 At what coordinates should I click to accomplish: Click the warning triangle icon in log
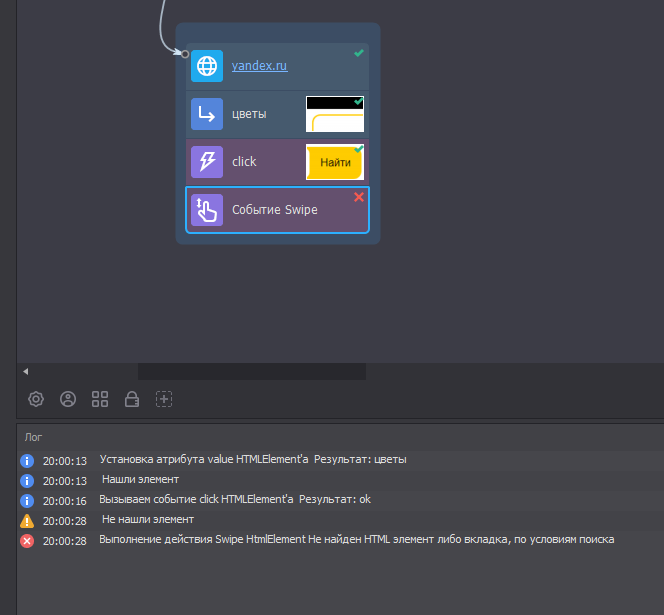tap(27, 521)
